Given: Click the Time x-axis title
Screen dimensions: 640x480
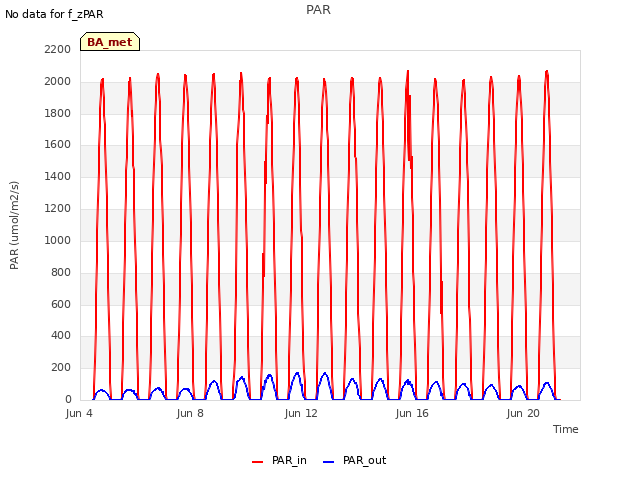Looking at the screenshot, I should (566, 429).
